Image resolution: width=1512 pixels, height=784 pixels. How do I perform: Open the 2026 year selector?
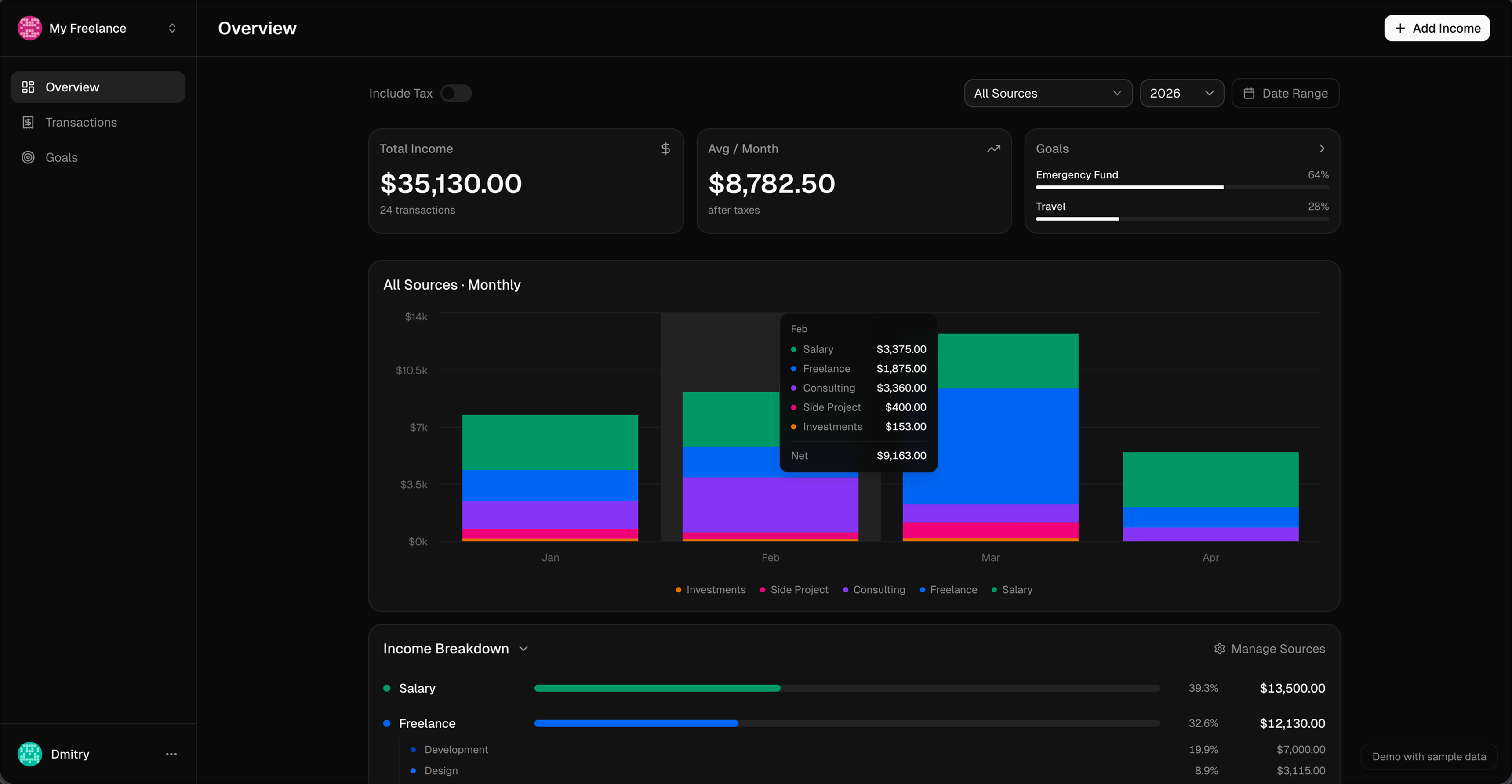1181,93
